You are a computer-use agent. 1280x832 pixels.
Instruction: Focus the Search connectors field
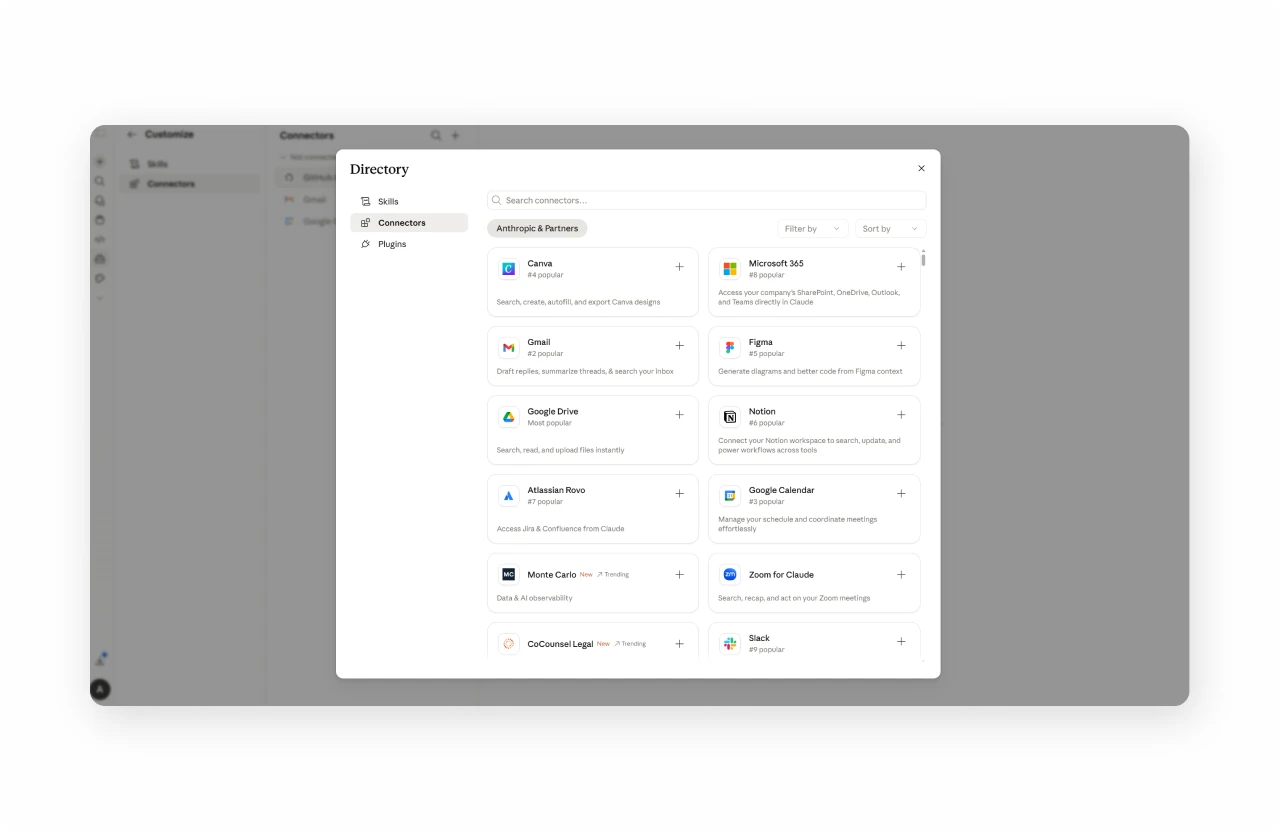click(x=707, y=200)
